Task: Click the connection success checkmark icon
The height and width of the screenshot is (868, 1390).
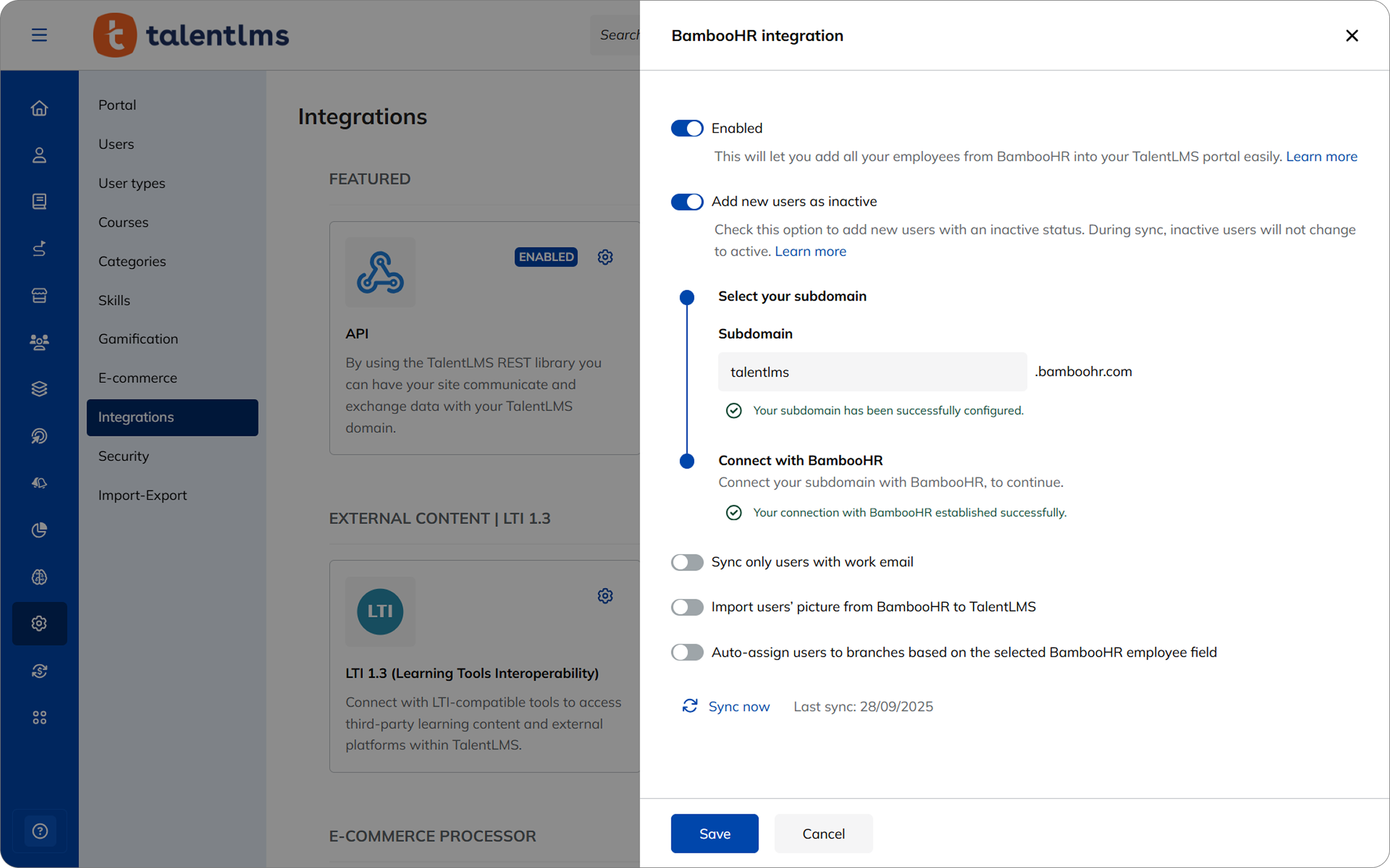Action: pyautogui.click(x=734, y=512)
